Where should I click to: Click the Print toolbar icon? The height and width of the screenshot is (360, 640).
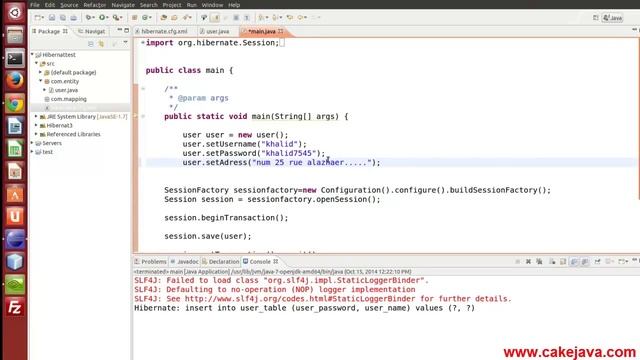[73, 18]
